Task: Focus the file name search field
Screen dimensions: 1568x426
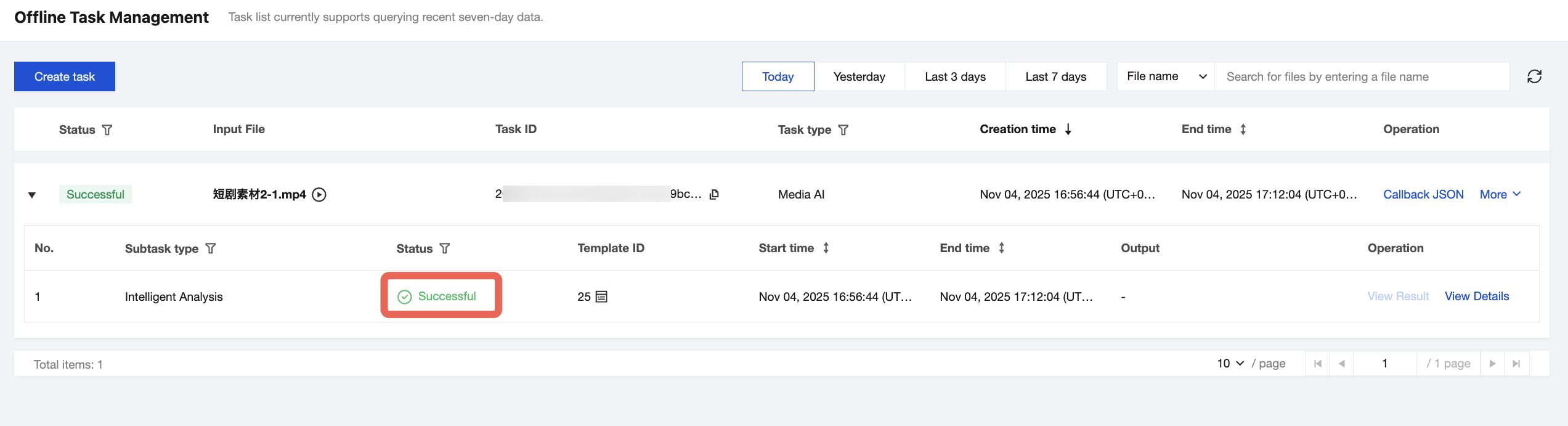Action: [1362, 76]
